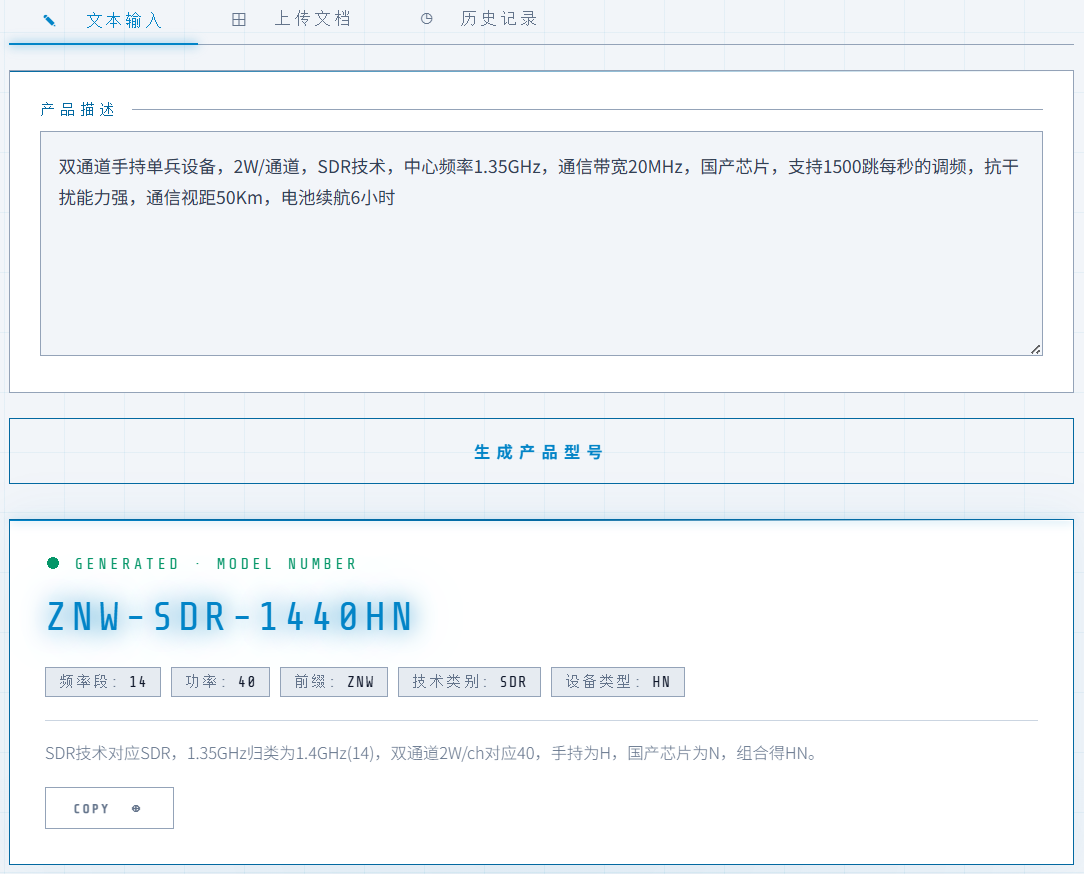This screenshot has height=874, width=1084.
Task: Click the COPY button
Action: [x=109, y=808]
